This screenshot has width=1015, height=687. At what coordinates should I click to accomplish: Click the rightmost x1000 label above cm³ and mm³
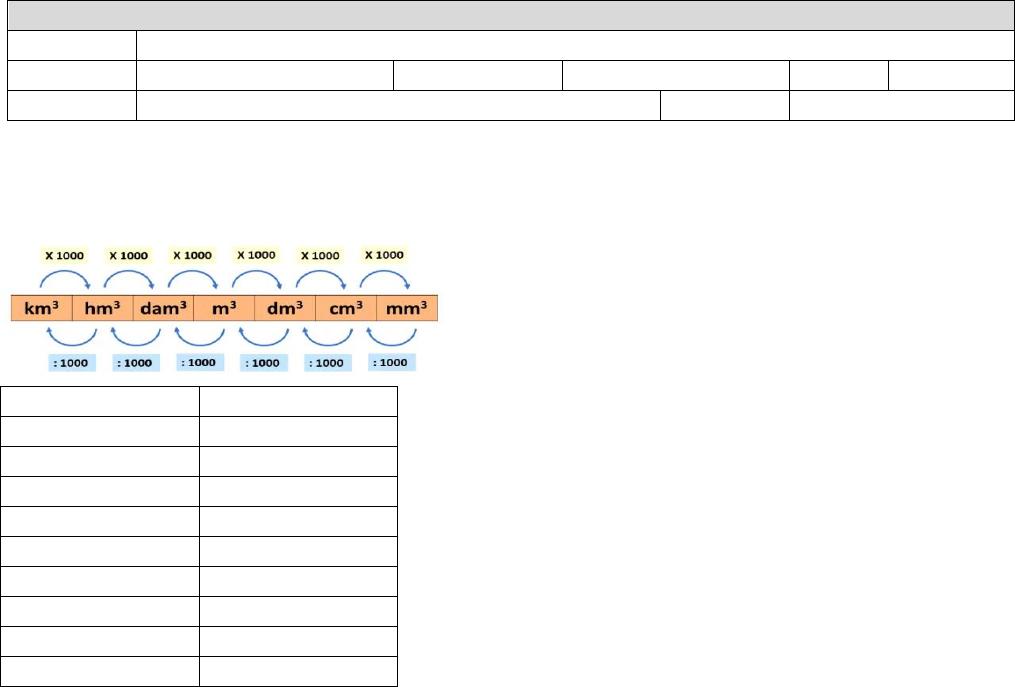pyautogui.click(x=385, y=256)
